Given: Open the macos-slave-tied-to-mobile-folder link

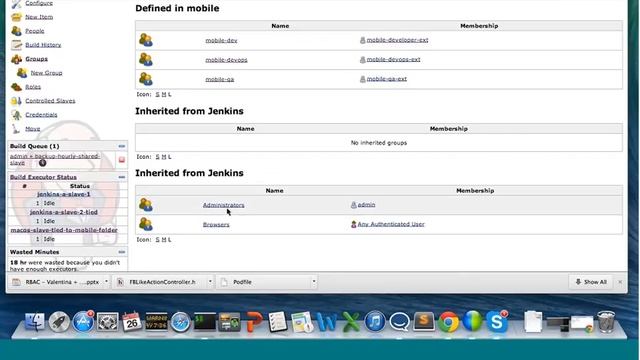Looking at the screenshot, I should [64, 230].
